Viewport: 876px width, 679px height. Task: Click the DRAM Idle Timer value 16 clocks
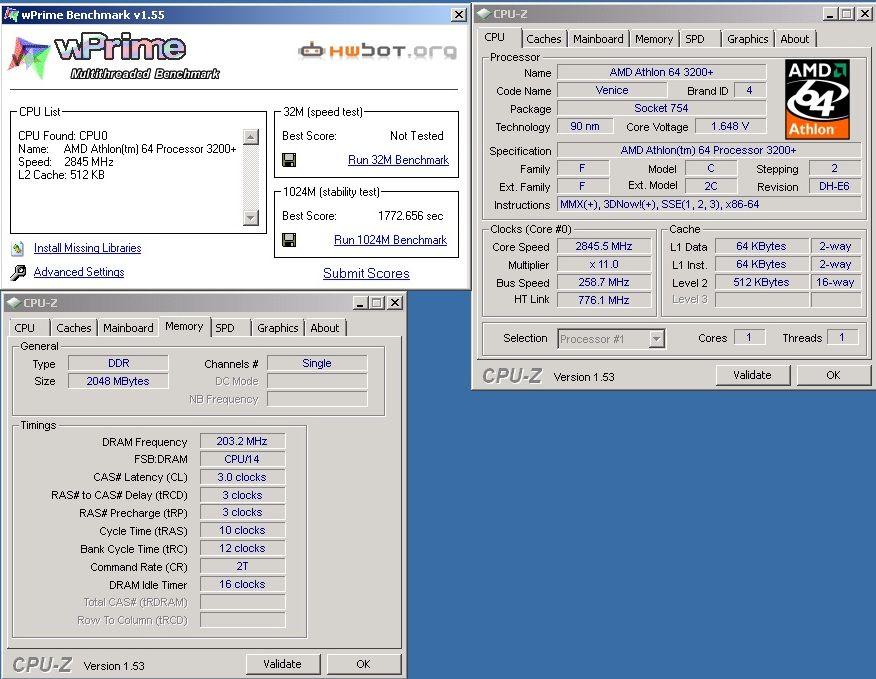242,584
